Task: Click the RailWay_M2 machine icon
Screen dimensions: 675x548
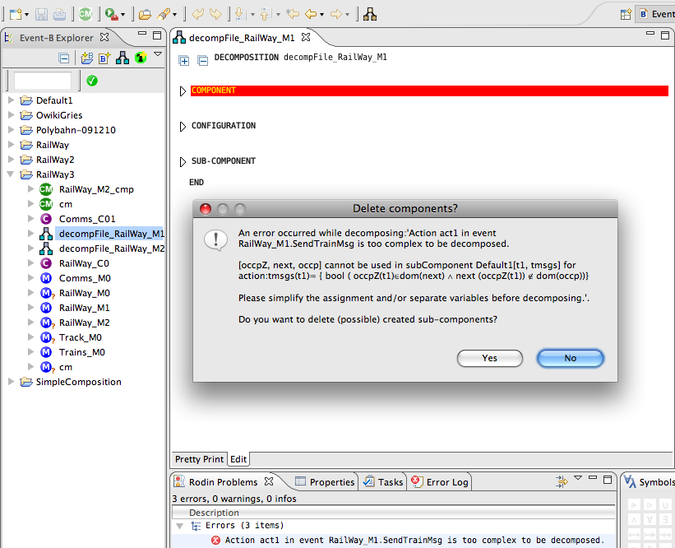Action: [46, 323]
